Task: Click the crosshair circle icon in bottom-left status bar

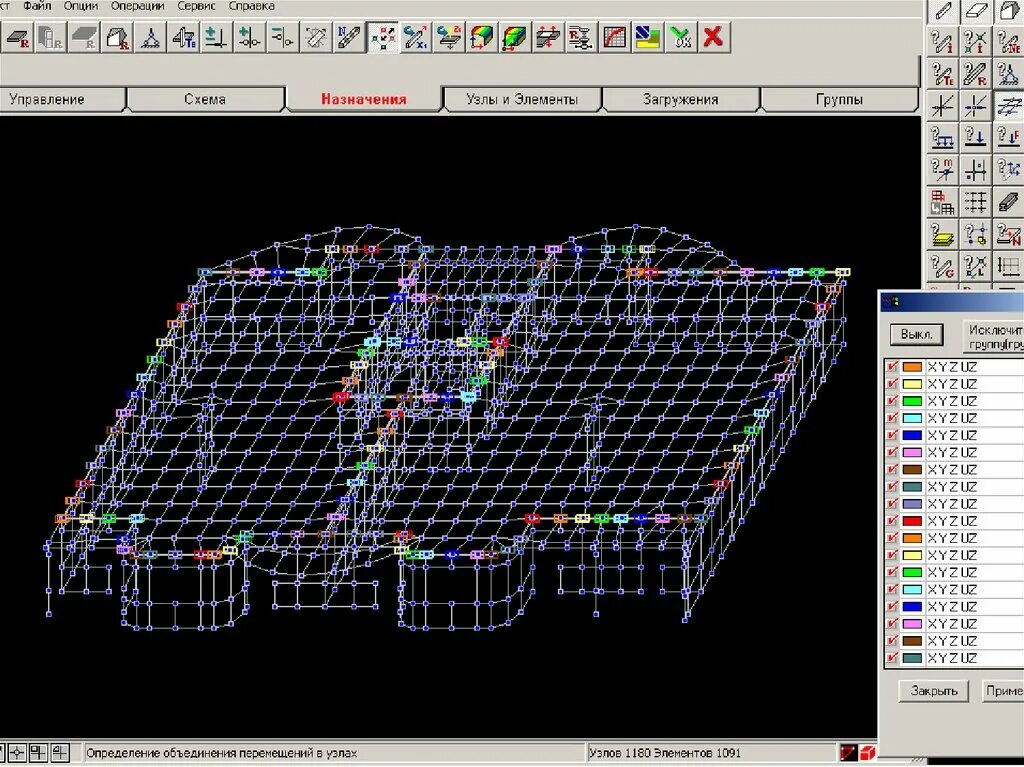Action: click(17, 753)
